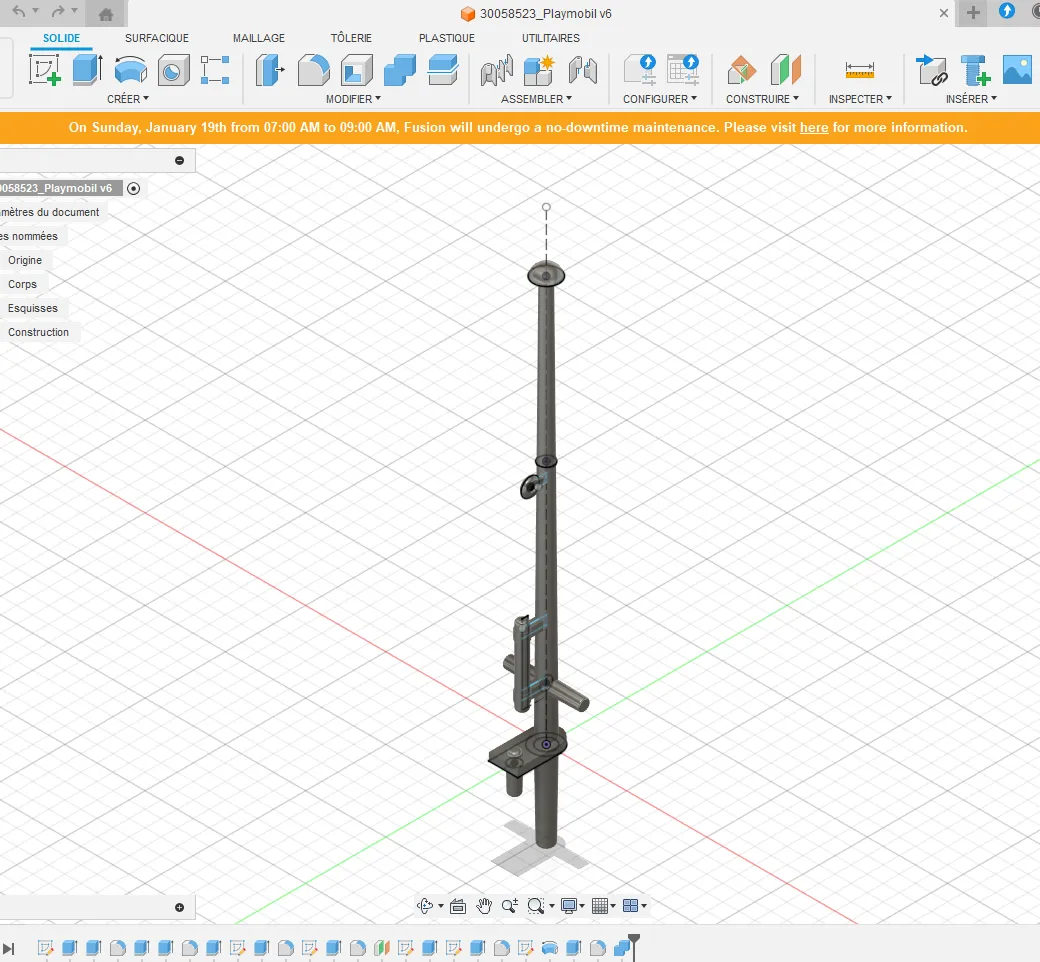Screen dimensions: 1040x962
Task: Use the Shell tool in MODIFIER
Action: pos(357,70)
